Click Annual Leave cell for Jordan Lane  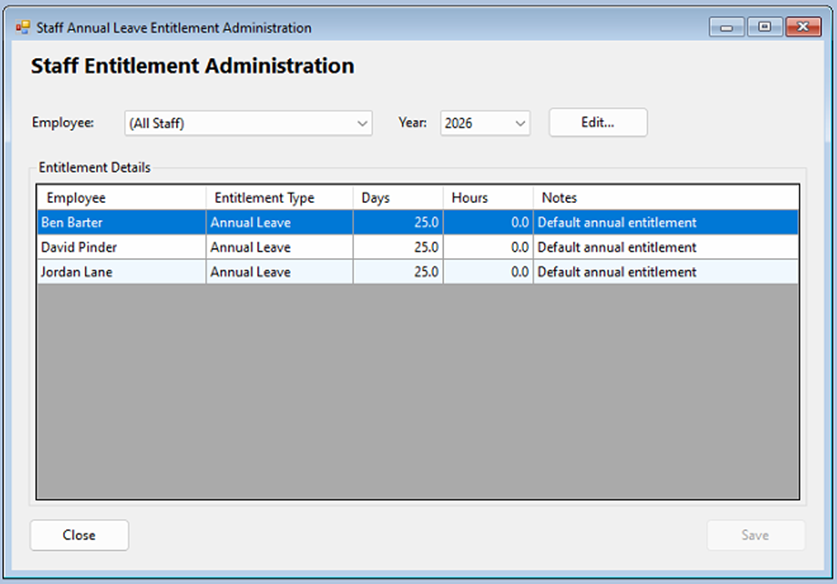click(279, 272)
